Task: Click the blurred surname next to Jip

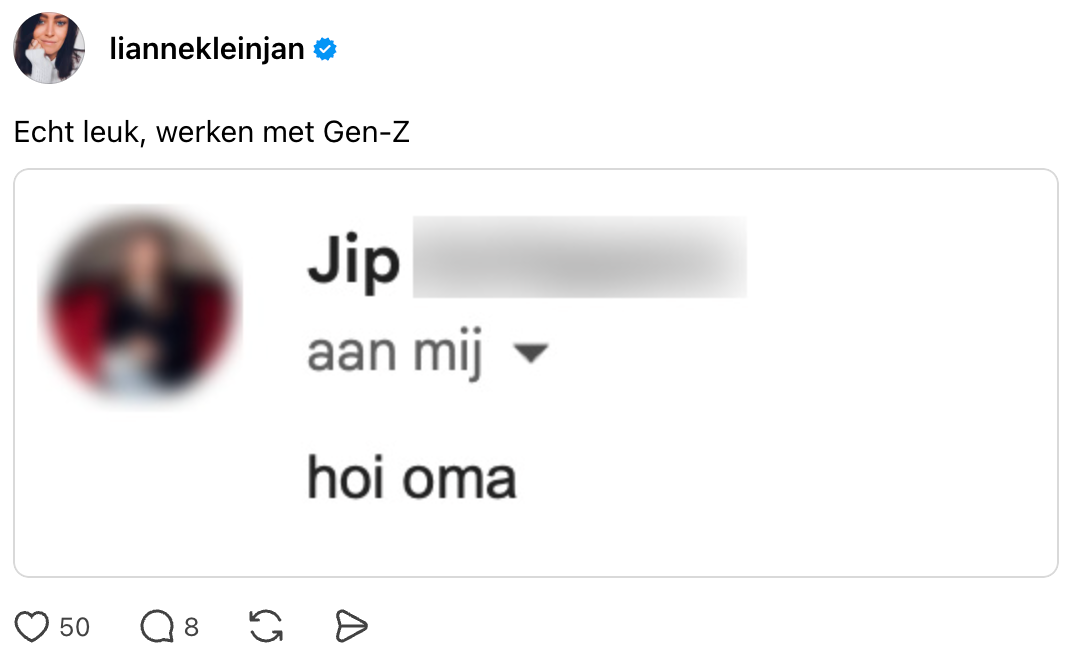Action: coord(579,257)
